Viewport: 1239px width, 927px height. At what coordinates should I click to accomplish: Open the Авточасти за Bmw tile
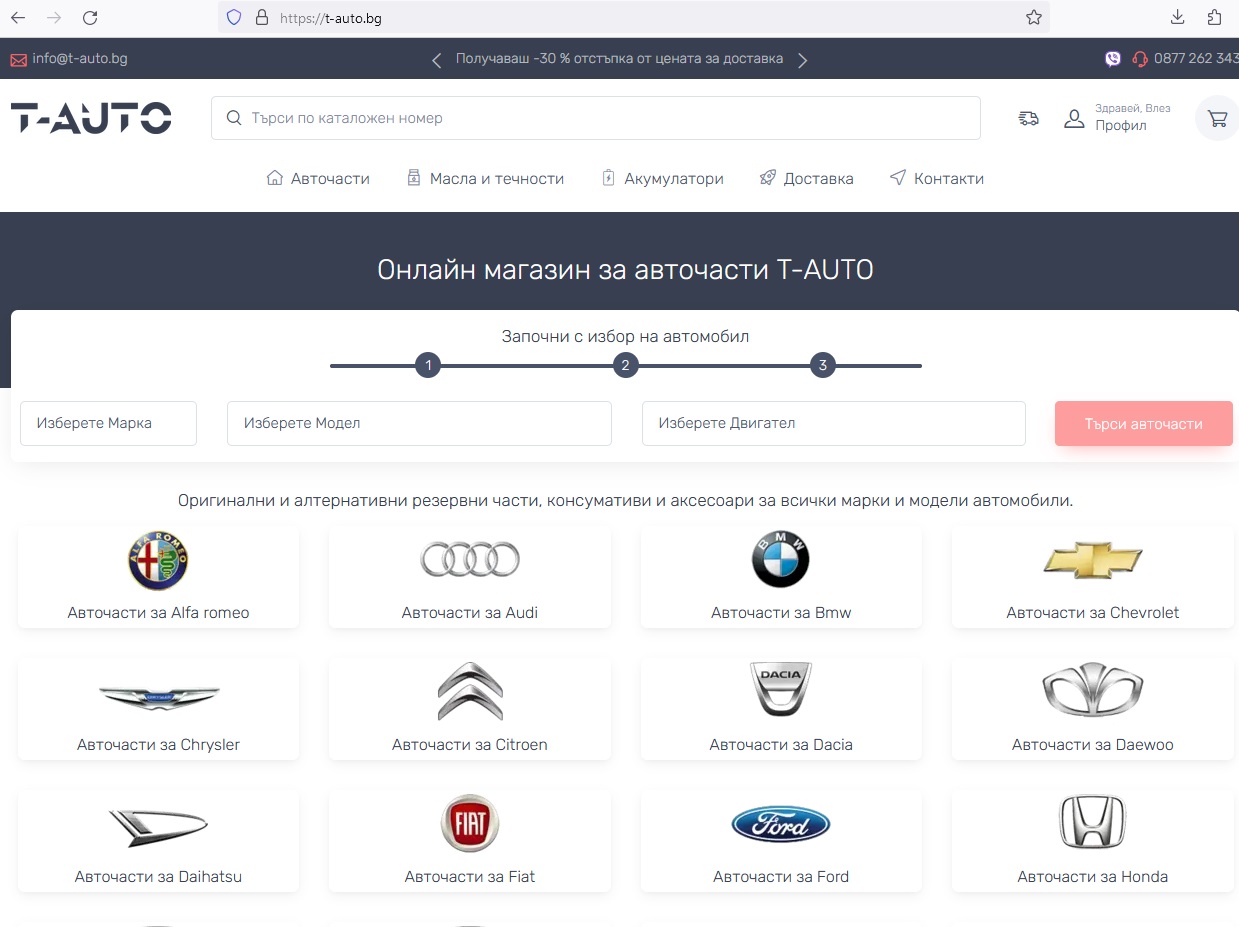click(780, 576)
